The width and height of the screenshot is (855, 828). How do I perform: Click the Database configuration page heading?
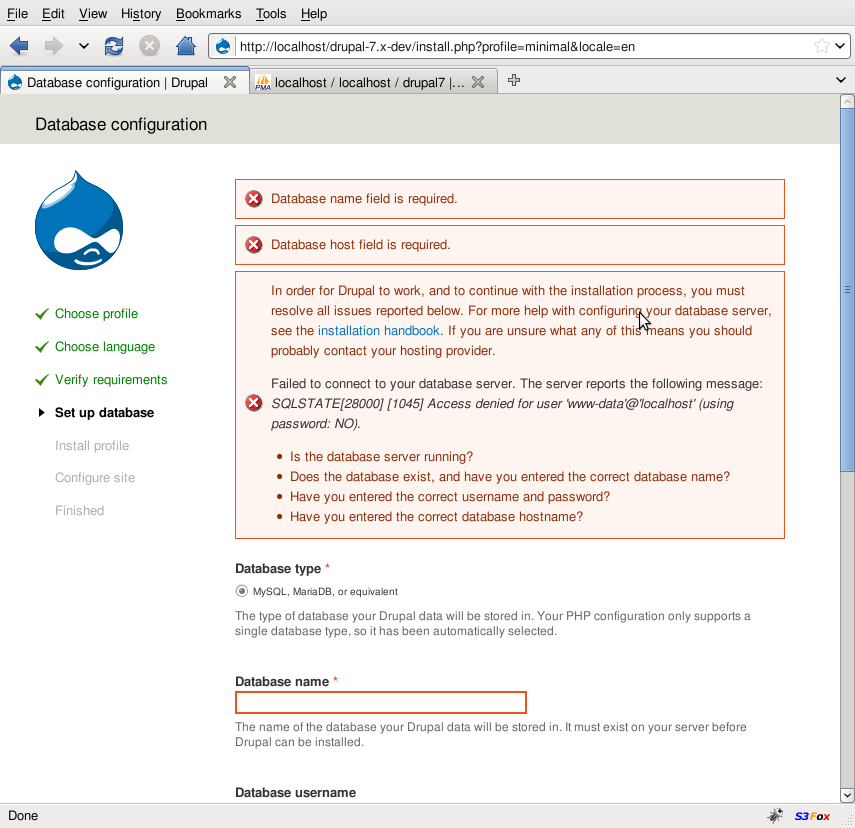pos(121,124)
